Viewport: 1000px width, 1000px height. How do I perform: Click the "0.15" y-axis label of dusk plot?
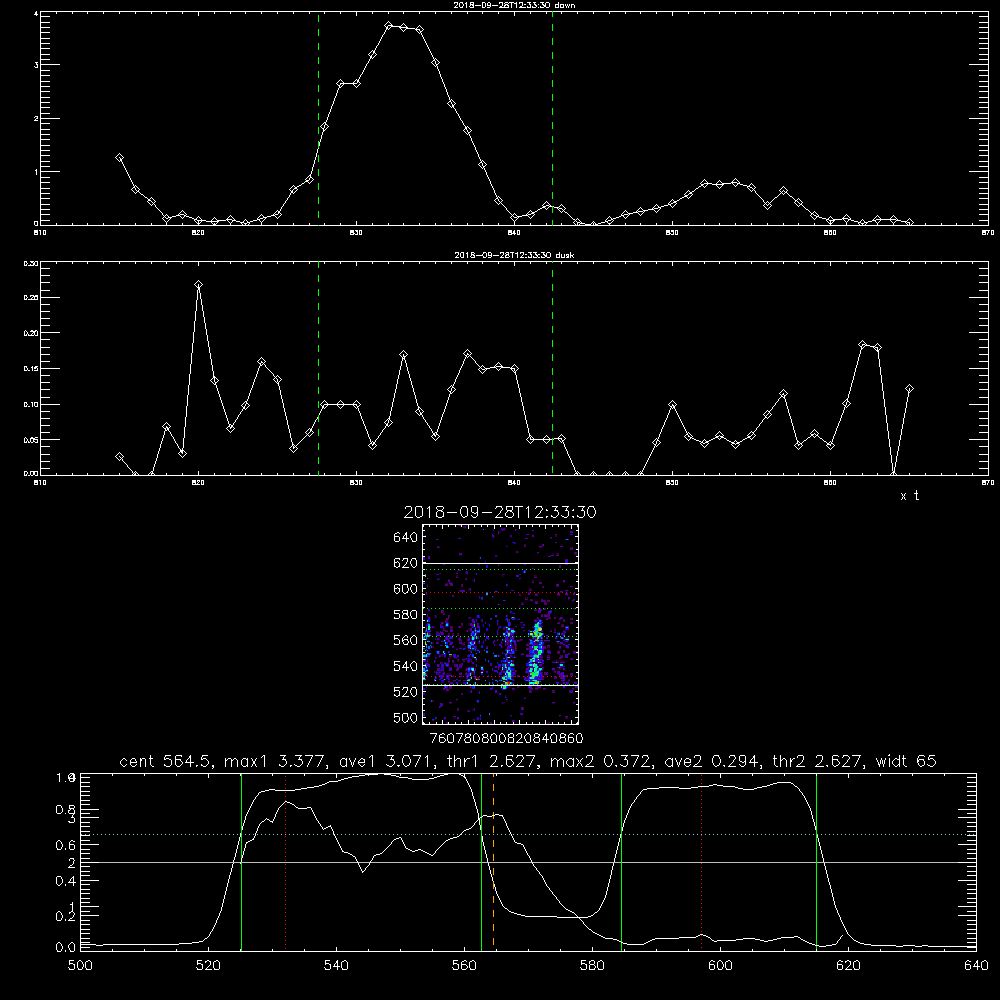31,369
